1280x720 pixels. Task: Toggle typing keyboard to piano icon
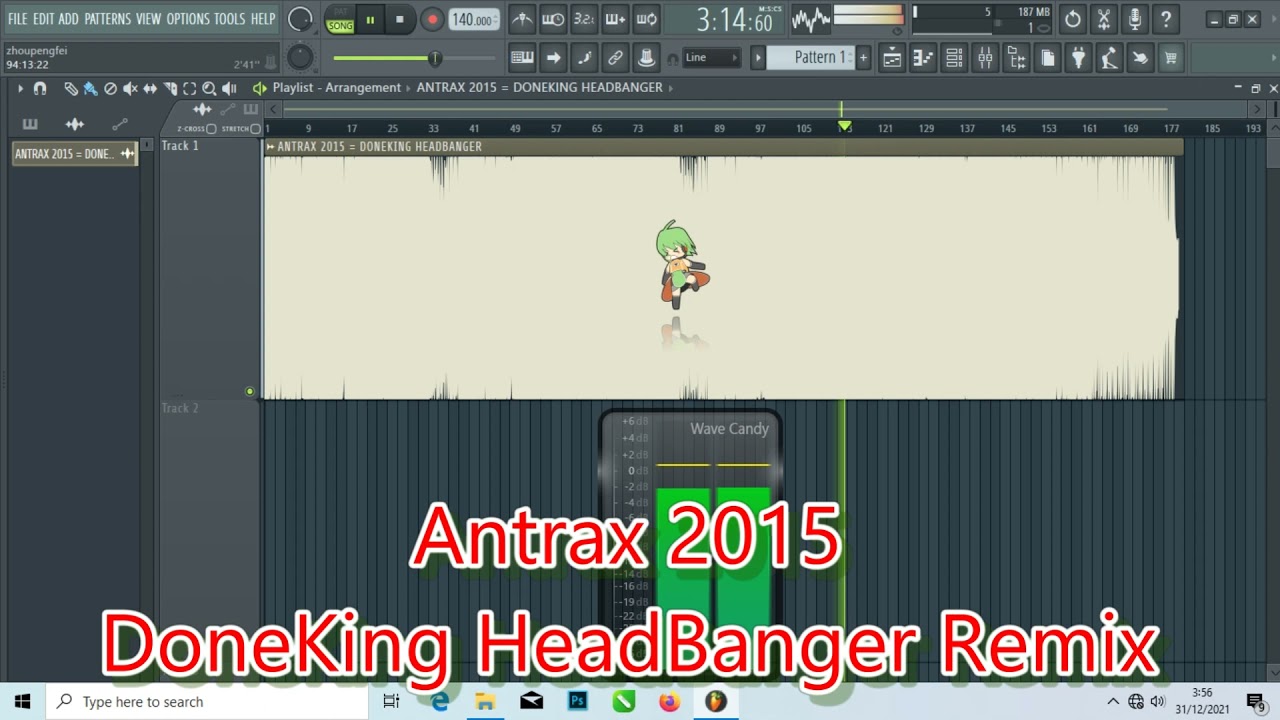[x=522, y=57]
